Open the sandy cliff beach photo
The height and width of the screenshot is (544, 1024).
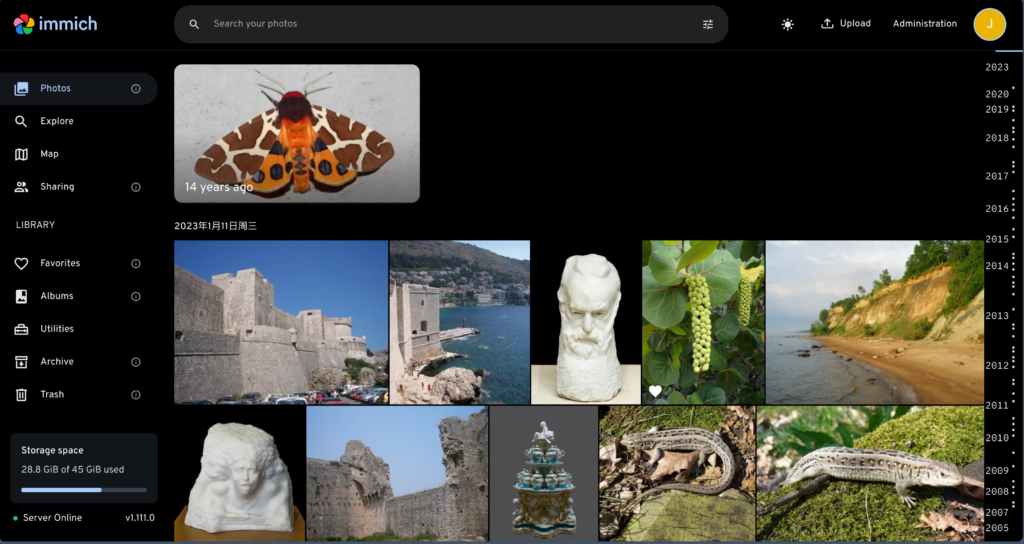click(874, 322)
